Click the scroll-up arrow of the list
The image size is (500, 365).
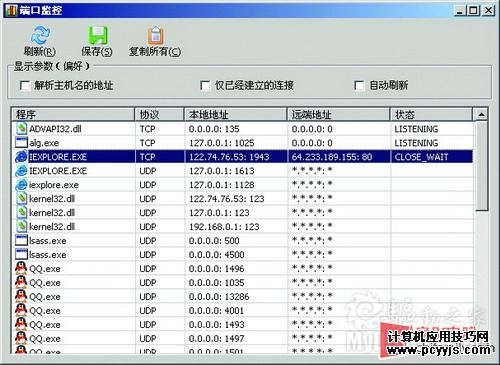click(481, 114)
